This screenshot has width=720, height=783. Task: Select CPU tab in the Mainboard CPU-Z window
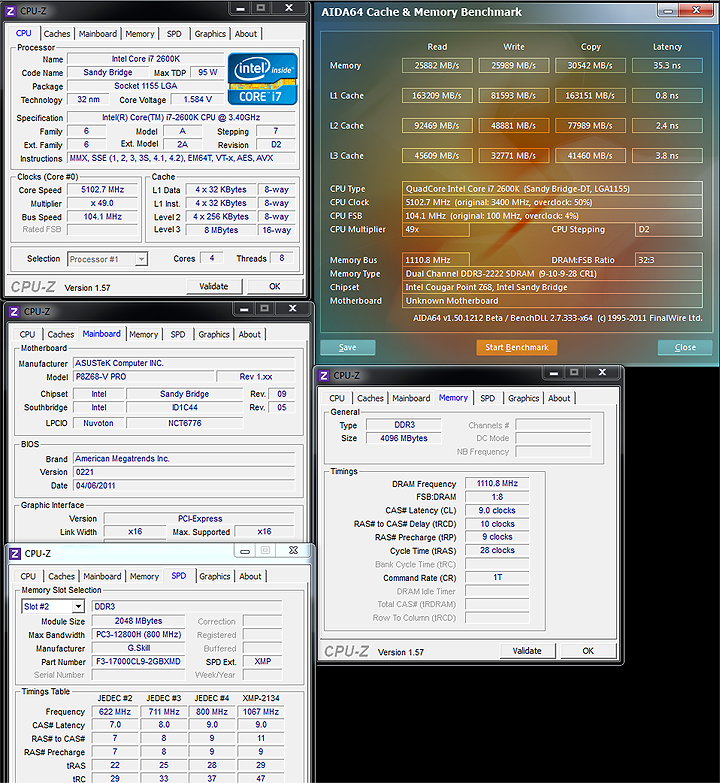[x=27, y=335]
